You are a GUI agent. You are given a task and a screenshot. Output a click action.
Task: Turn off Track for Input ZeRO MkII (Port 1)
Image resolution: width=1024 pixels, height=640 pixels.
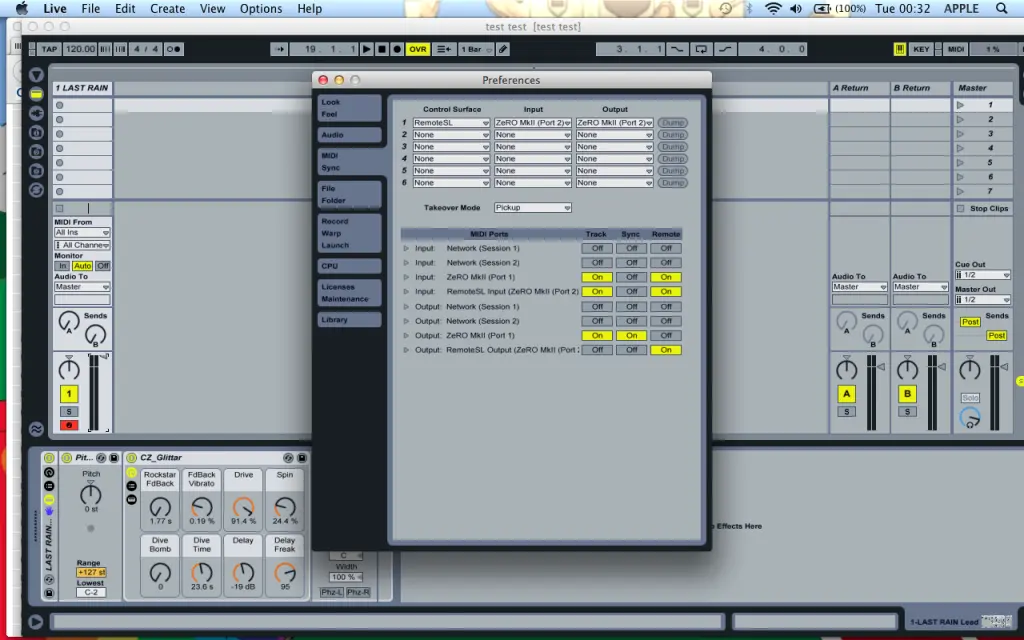point(597,277)
